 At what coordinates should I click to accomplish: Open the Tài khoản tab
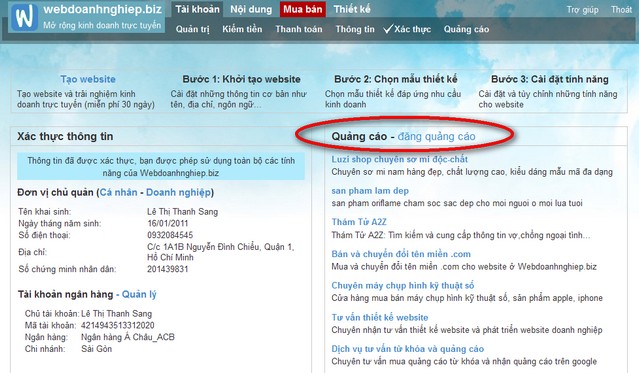[x=197, y=9]
